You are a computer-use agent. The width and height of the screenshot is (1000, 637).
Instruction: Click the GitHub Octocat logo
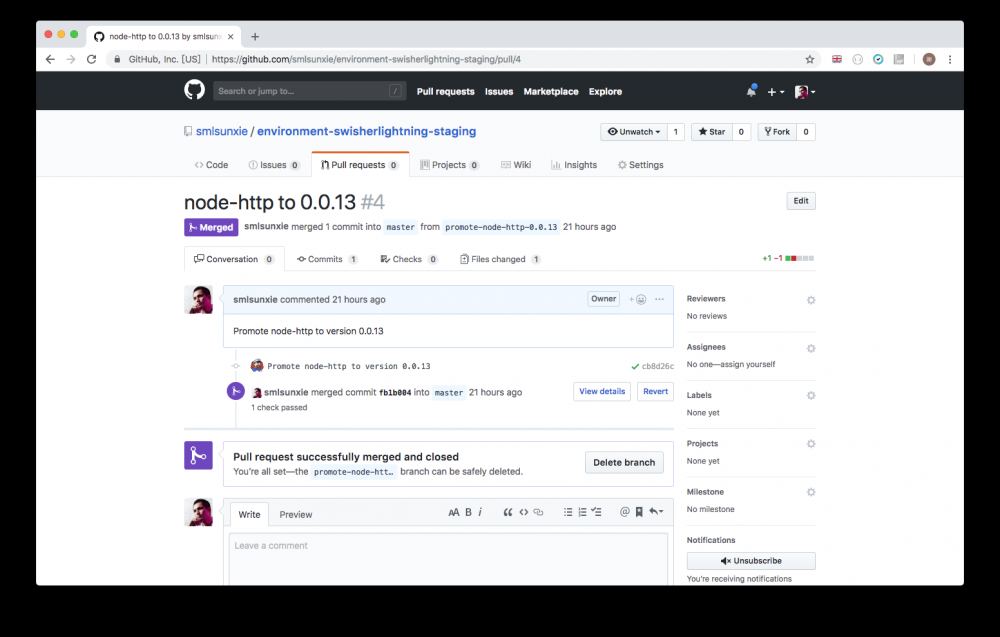[195, 91]
